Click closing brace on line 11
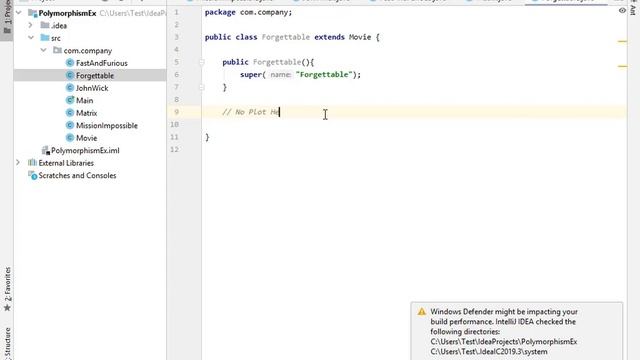This screenshot has width=640, height=360. click(207, 137)
